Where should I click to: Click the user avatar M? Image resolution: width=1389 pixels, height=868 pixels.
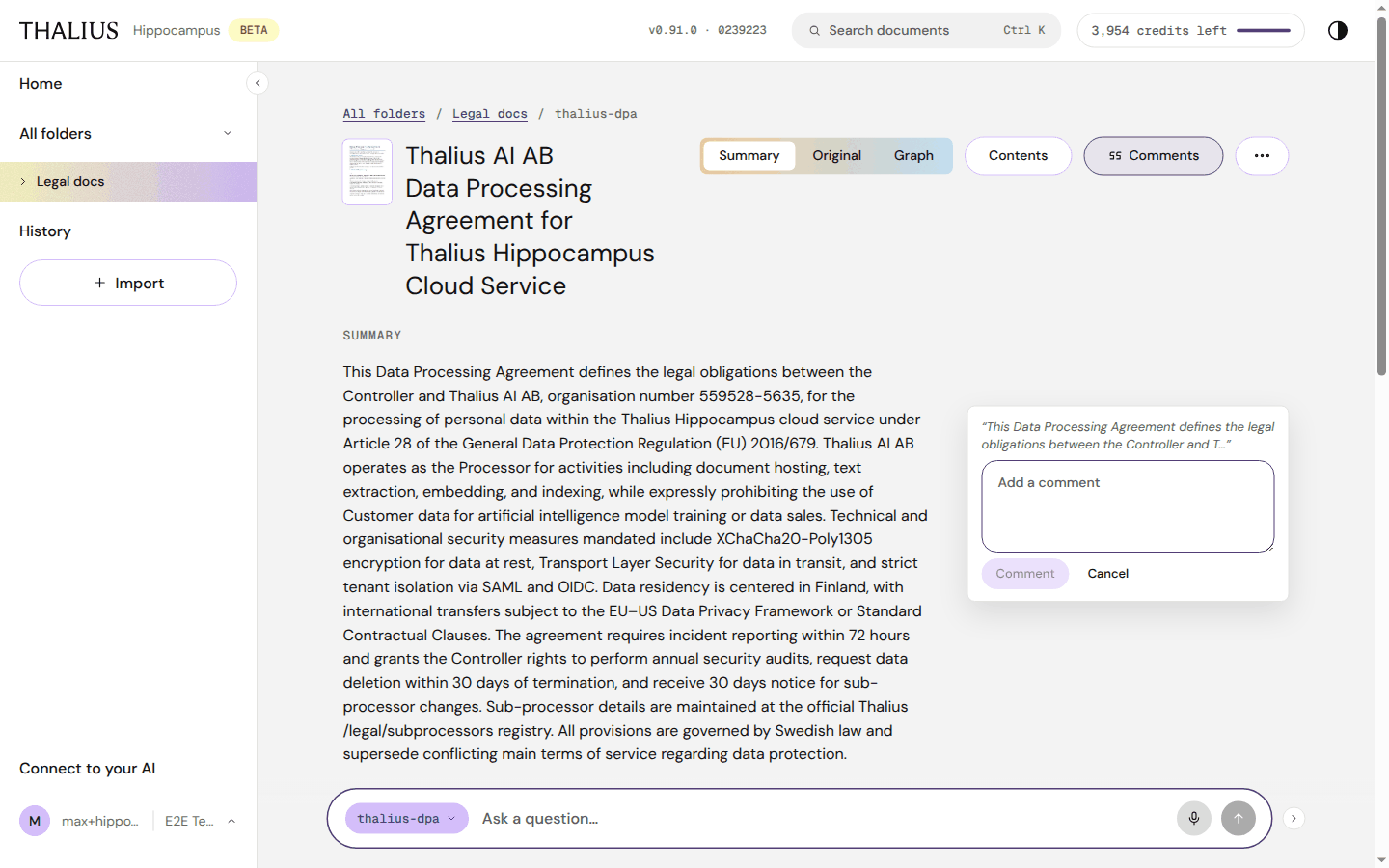coord(35,821)
